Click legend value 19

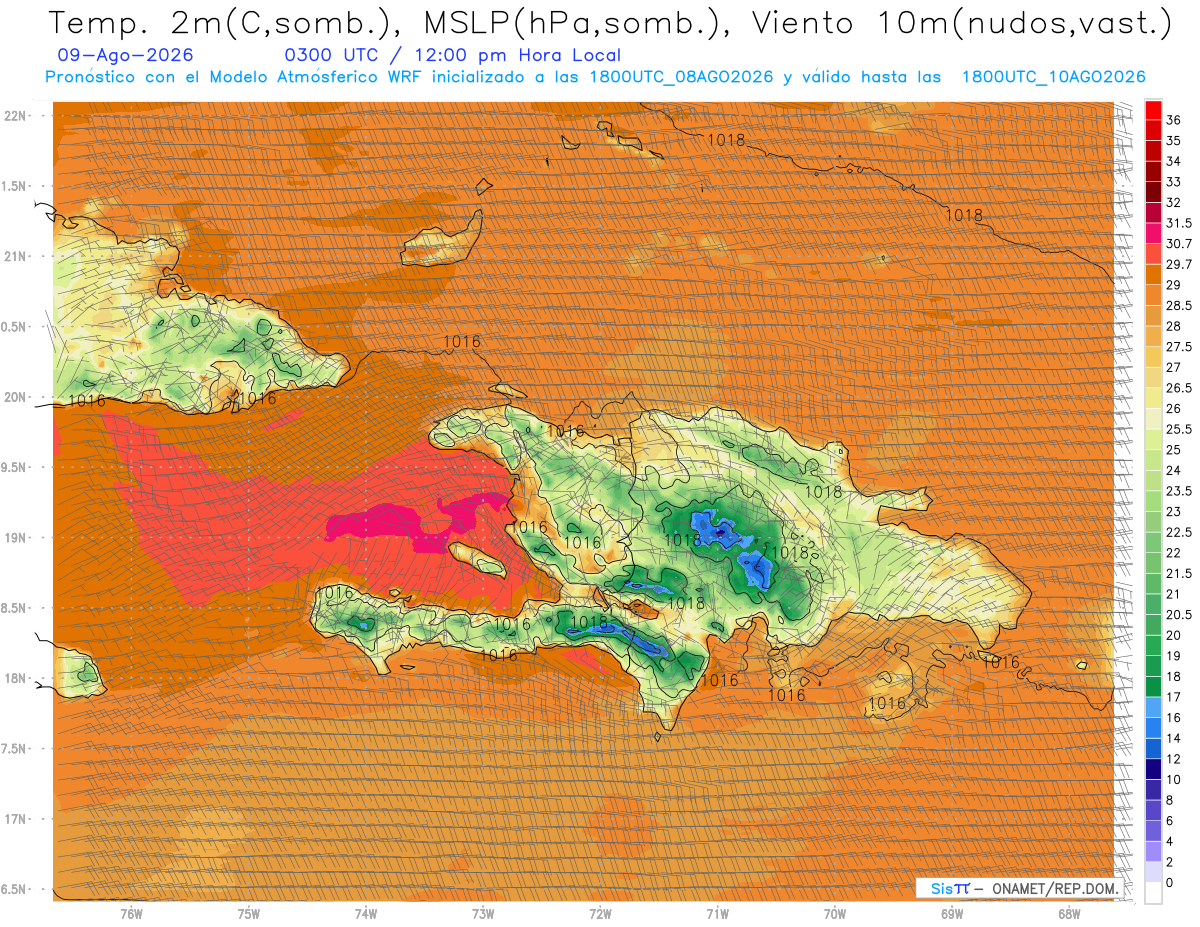click(x=1173, y=656)
